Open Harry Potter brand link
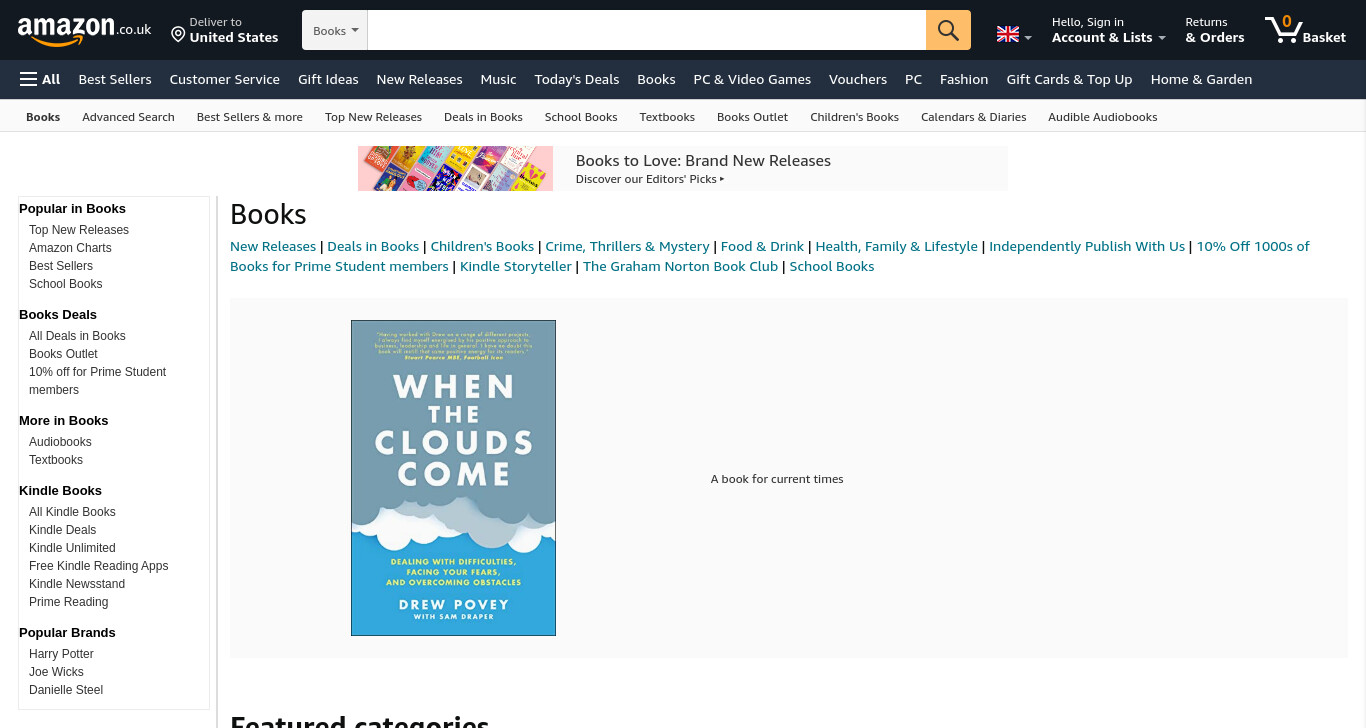 pyautogui.click(x=61, y=654)
